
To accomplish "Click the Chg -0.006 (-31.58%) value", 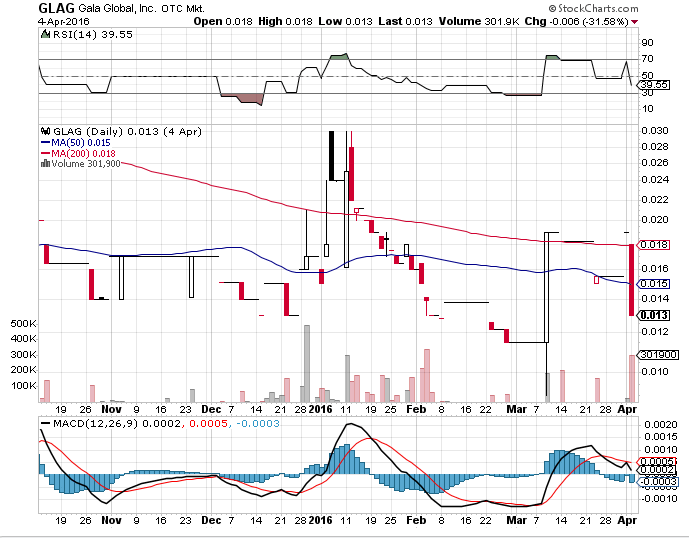I will (577, 22).
